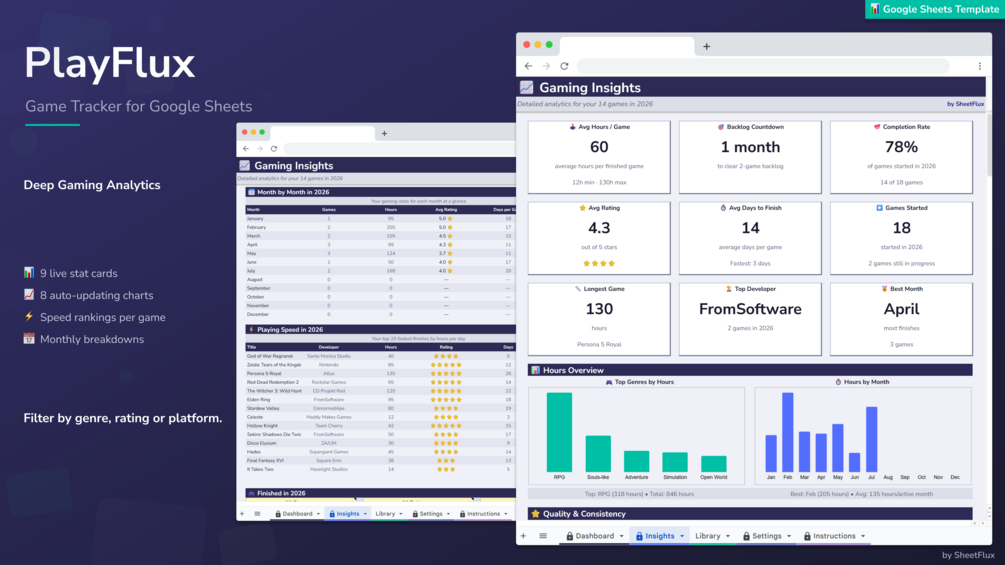Expand Dashboard tab dropdown arrow, rear window

(318, 514)
